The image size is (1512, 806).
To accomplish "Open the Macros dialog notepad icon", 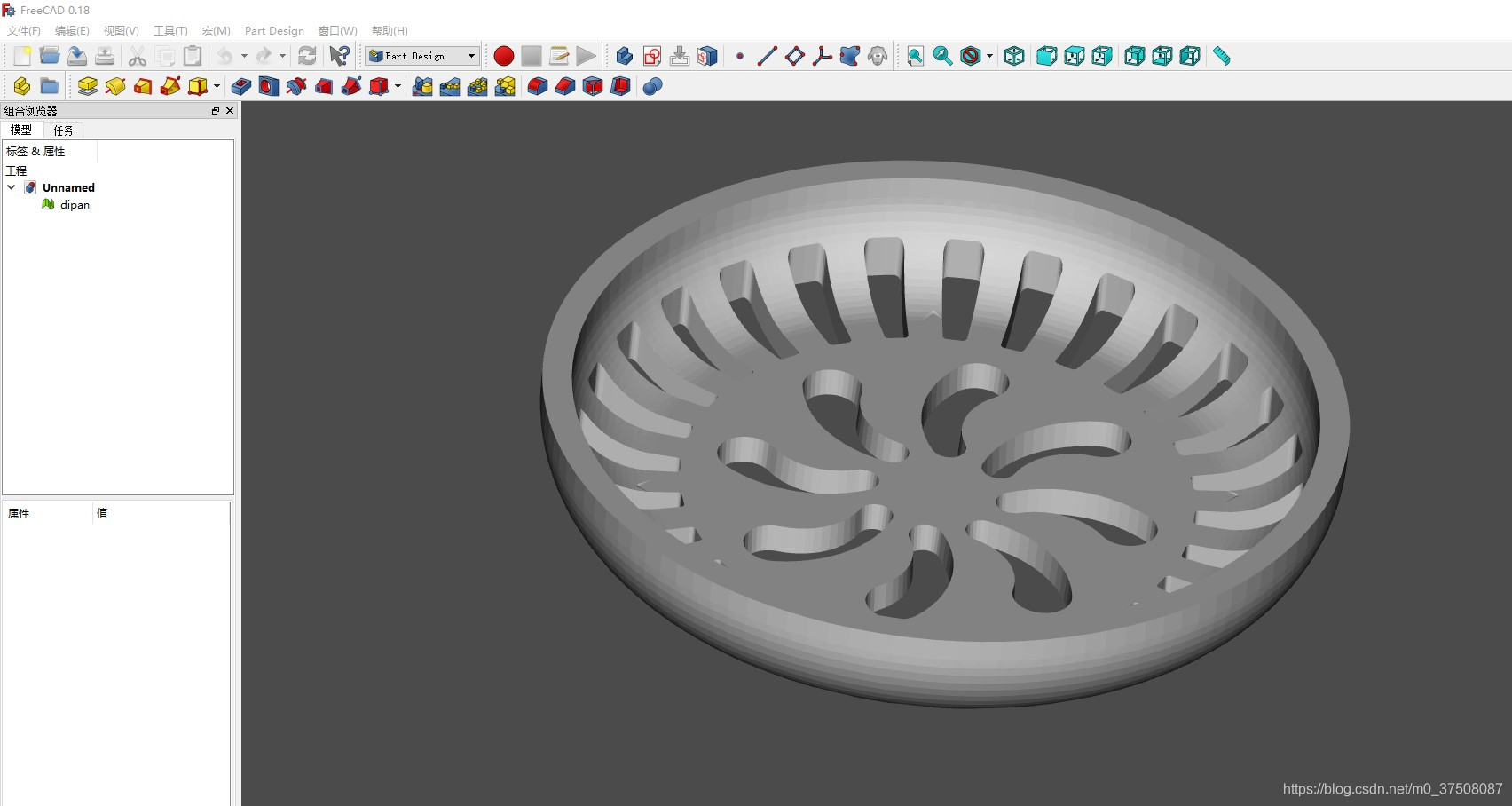I will [x=559, y=56].
